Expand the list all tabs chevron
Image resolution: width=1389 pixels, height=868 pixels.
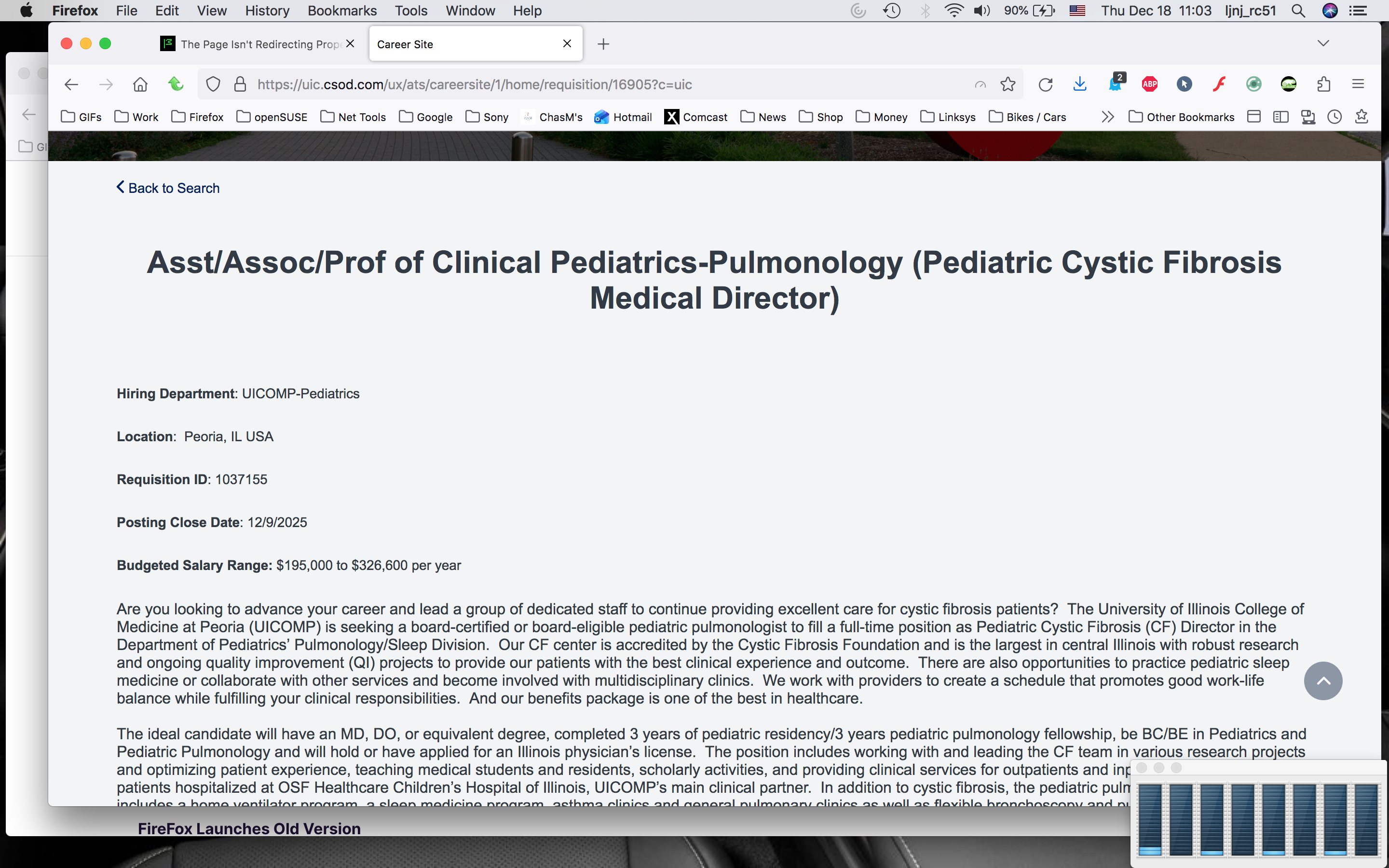[1323, 43]
